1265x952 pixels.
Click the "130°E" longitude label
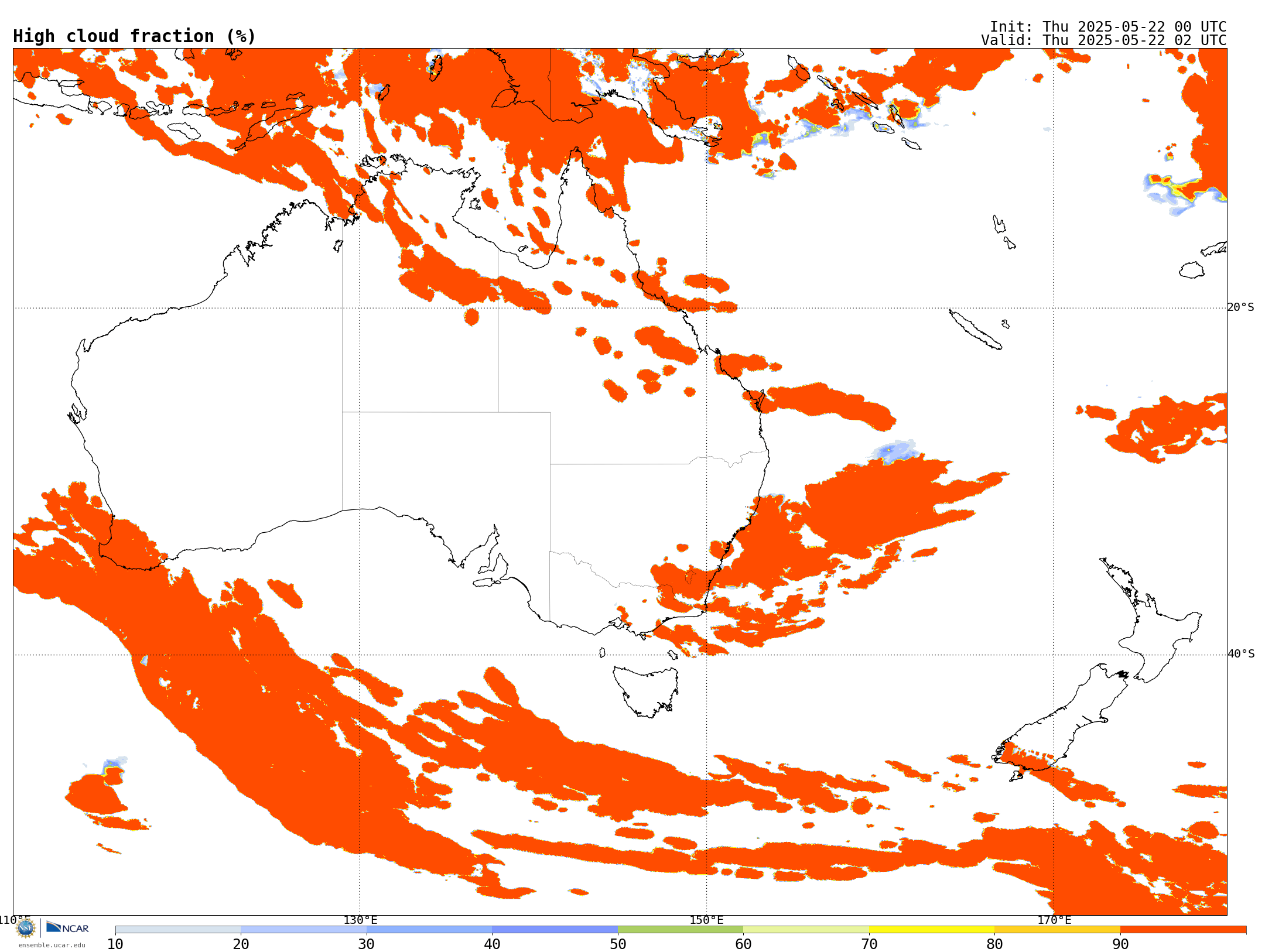360,920
